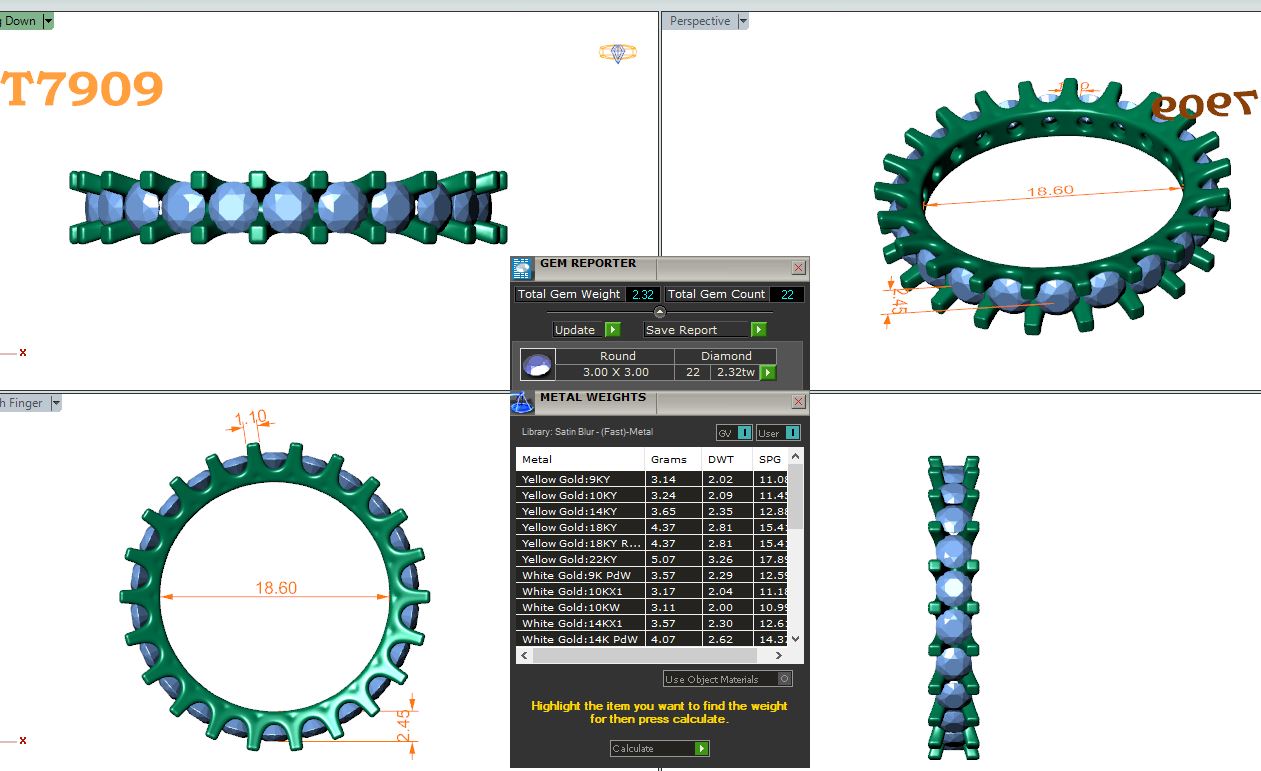
Task: Click the Metal Weights panel icon
Action: 522,402
